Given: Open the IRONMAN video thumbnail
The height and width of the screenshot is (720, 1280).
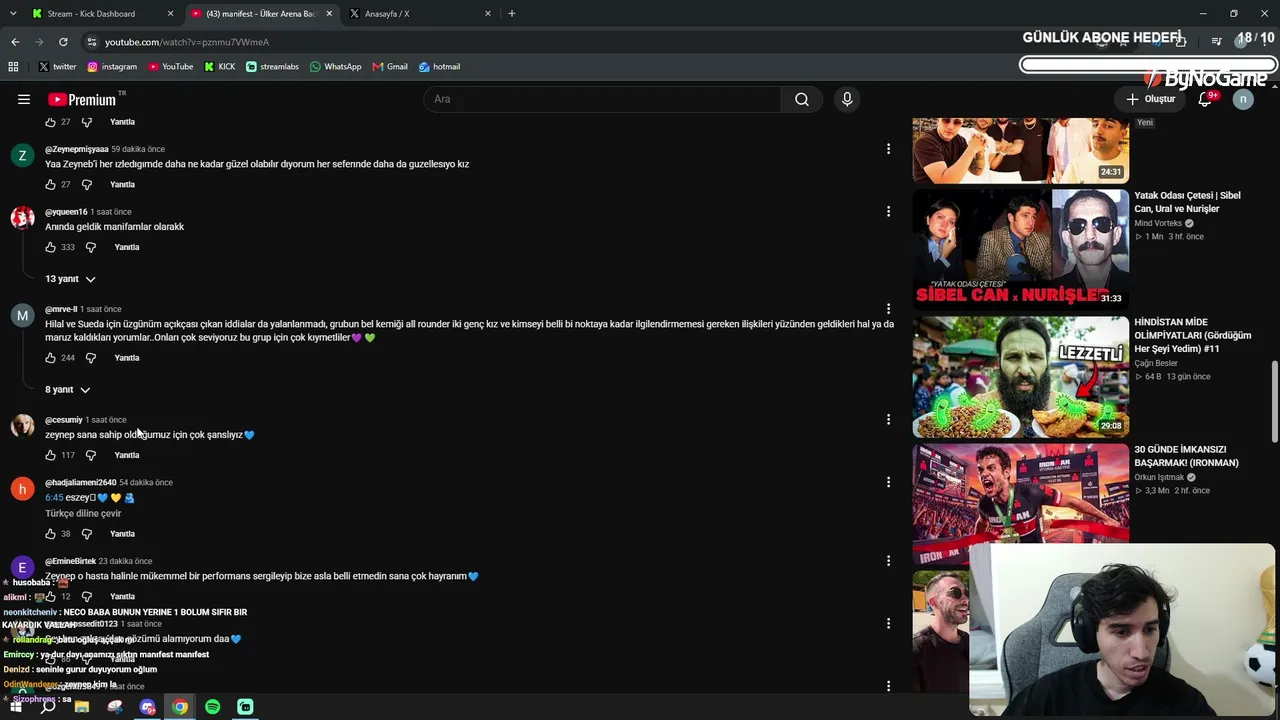Looking at the screenshot, I should [1021, 504].
